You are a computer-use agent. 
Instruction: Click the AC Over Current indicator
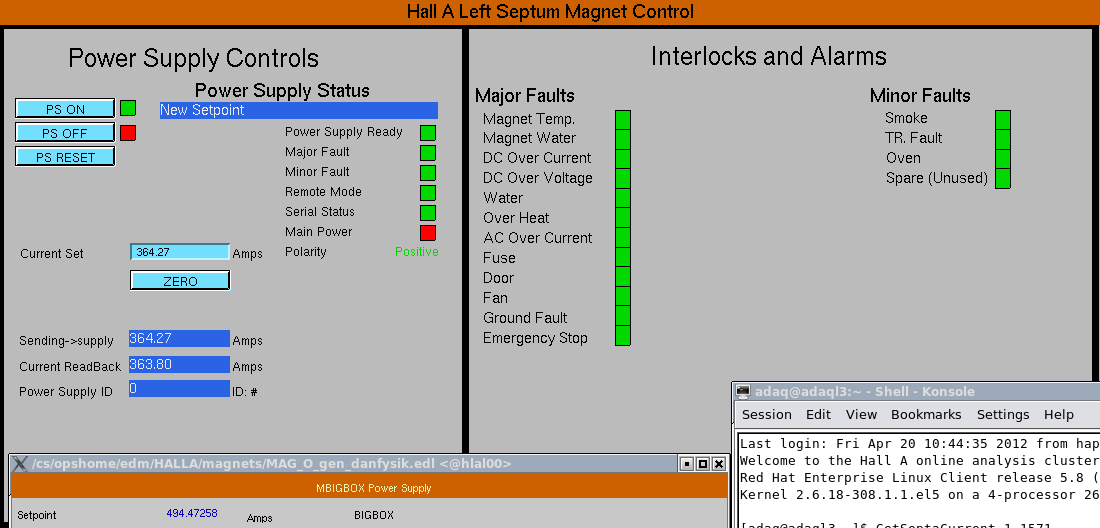pyautogui.click(x=623, y=237)
